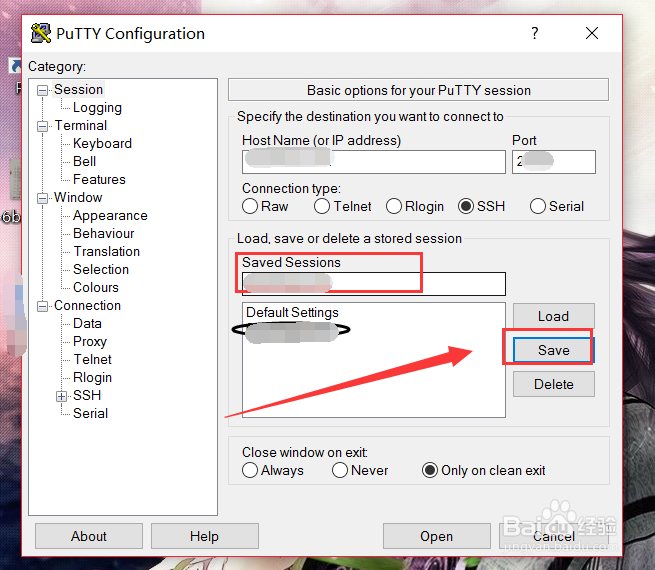Screen dimensions: 655x570
Task: Click the Host Name input field
Action: [373, 162]
